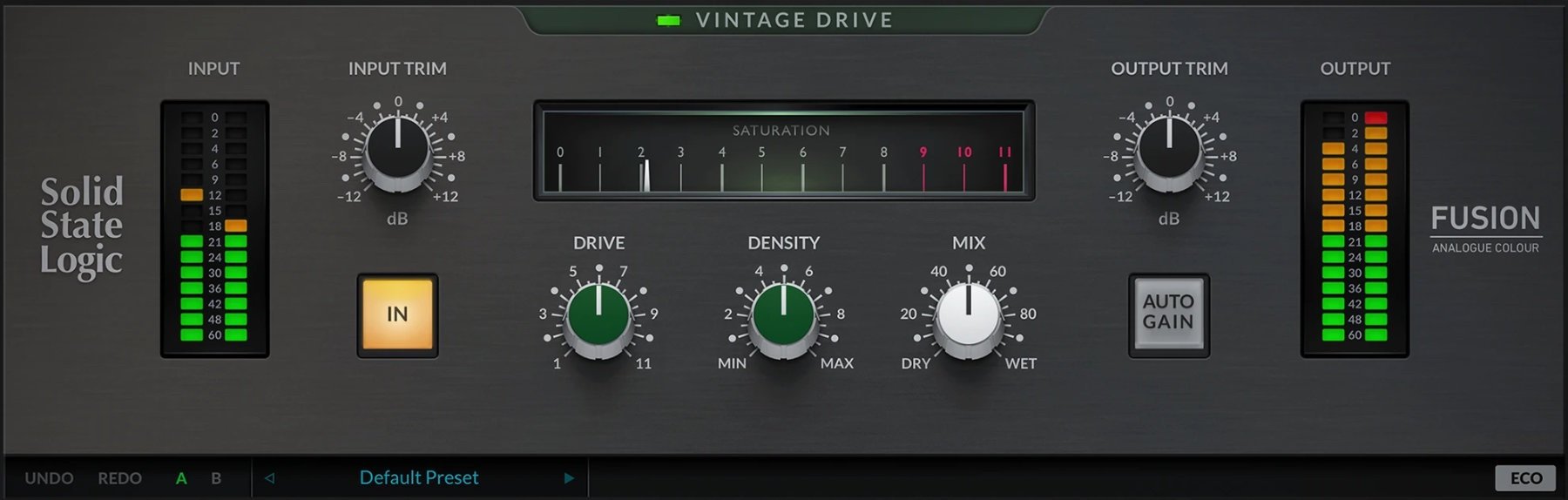Click the Saturation meter display
1568x500 pixels.
pyautogui.click(x=784, y=151)
